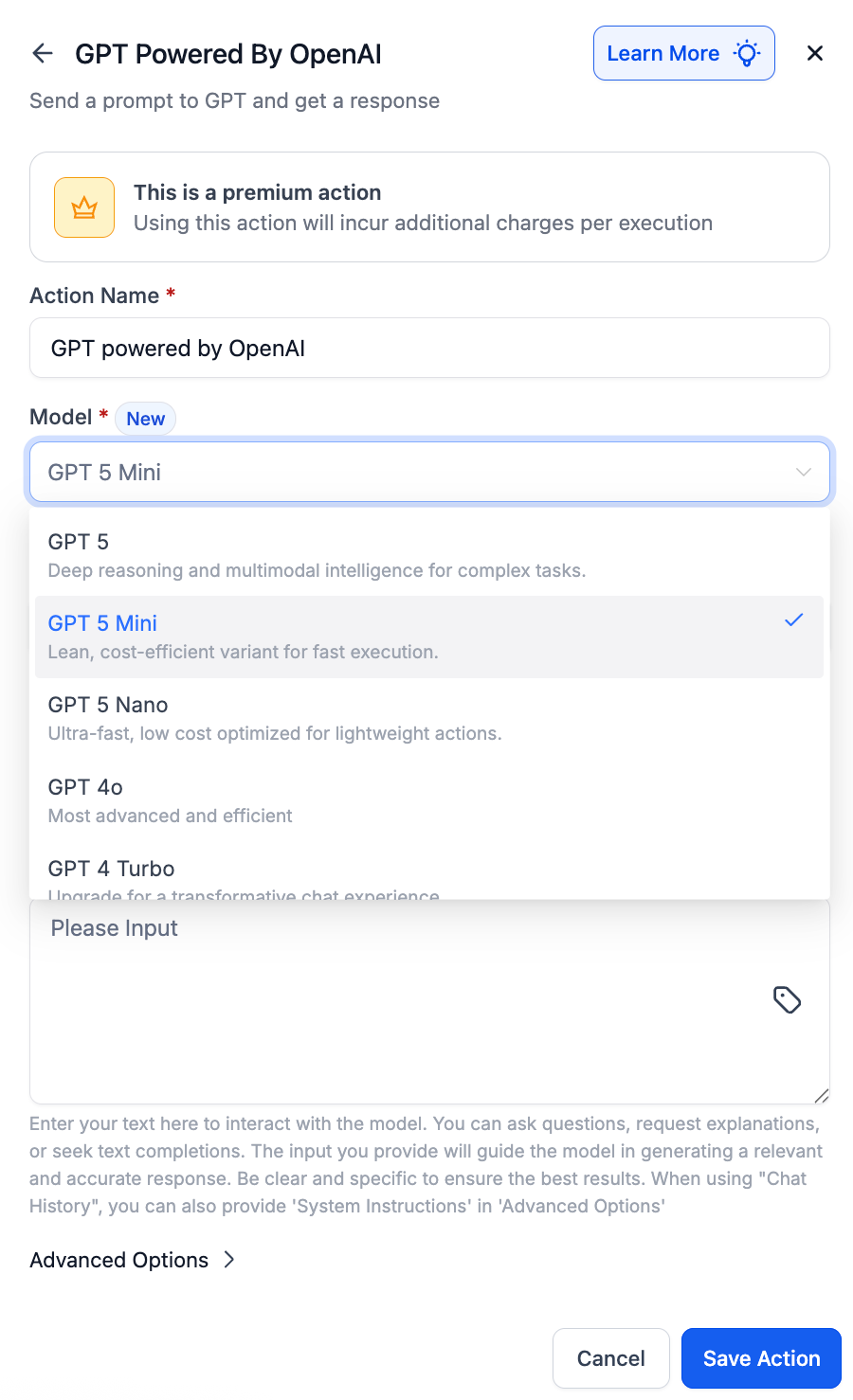Click the chevron arrow in the Model dropdown field
The height and width of the screenshot is (1400, 853).
(x=802, y=472)
